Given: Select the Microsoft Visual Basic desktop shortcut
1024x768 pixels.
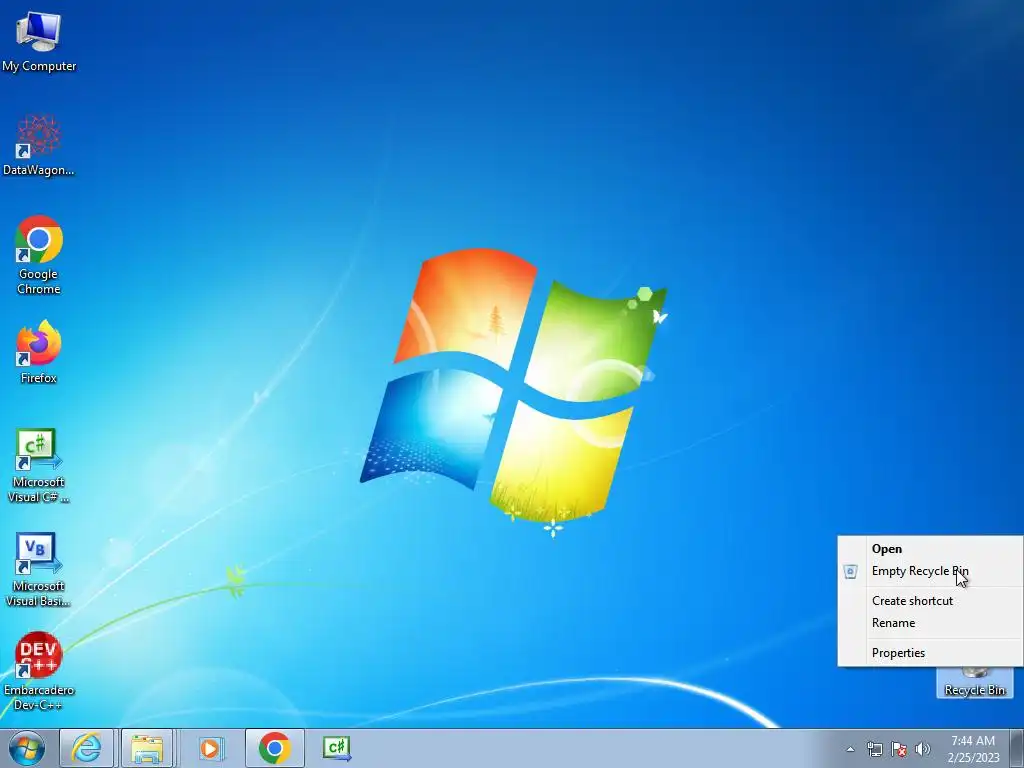Looking at the screenshot, I should click(x=39, y=569).
